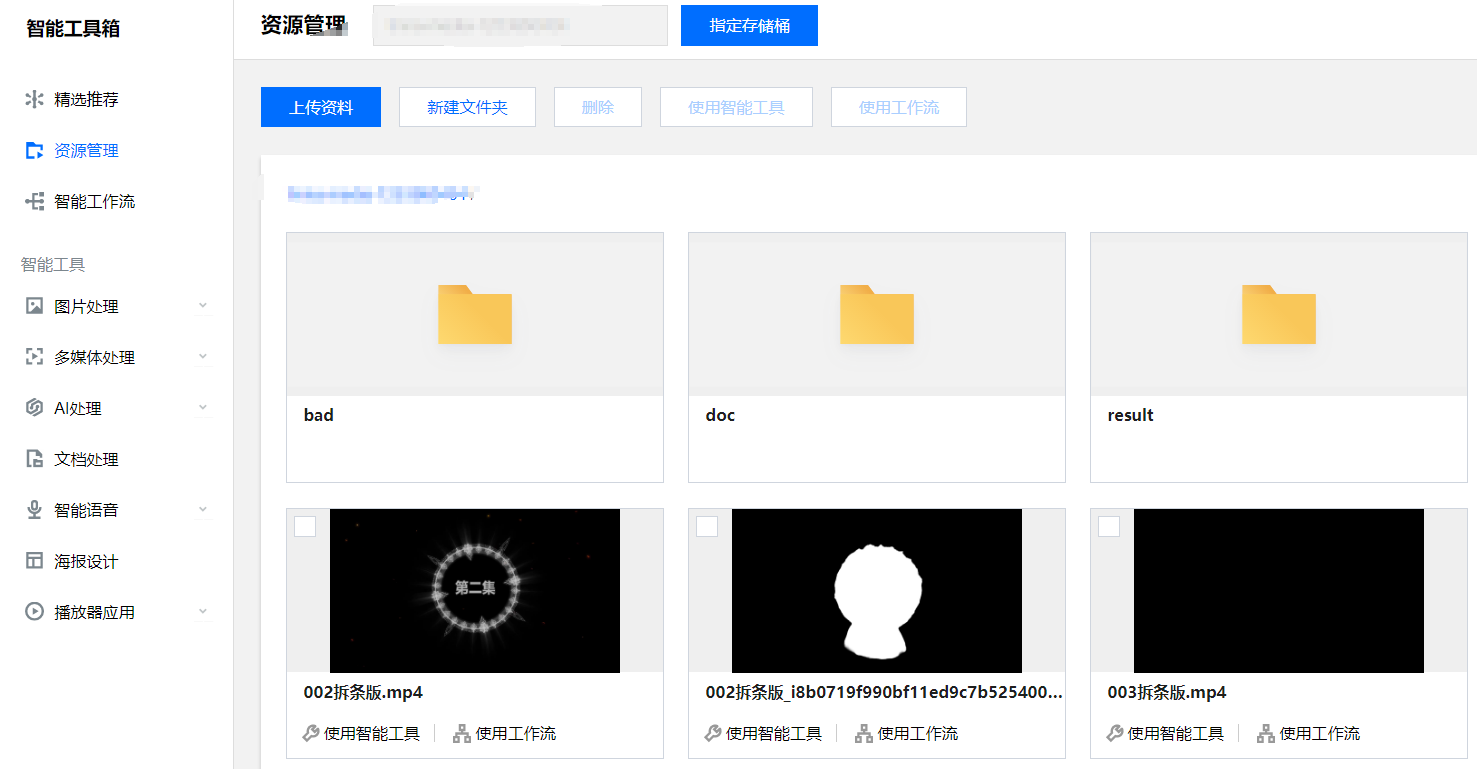Click 使用工作流 link under 003拆条版.mp4
This screenshot has width=1477, height=769.
(1320, 733)
